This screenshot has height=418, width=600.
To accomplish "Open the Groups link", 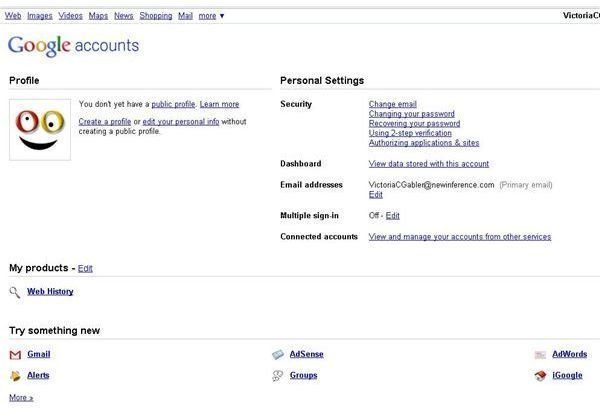I will coord(303,375).
